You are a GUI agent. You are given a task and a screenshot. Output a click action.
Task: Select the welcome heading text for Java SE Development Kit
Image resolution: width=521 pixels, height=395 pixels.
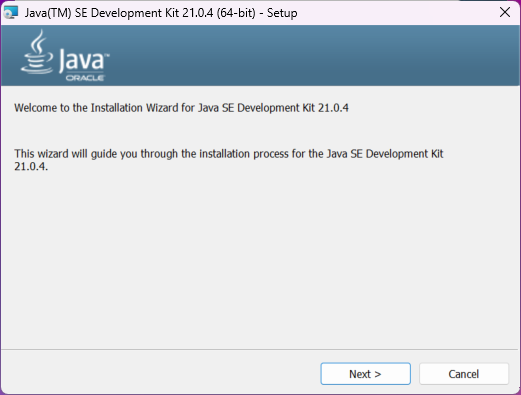point(181,108)
